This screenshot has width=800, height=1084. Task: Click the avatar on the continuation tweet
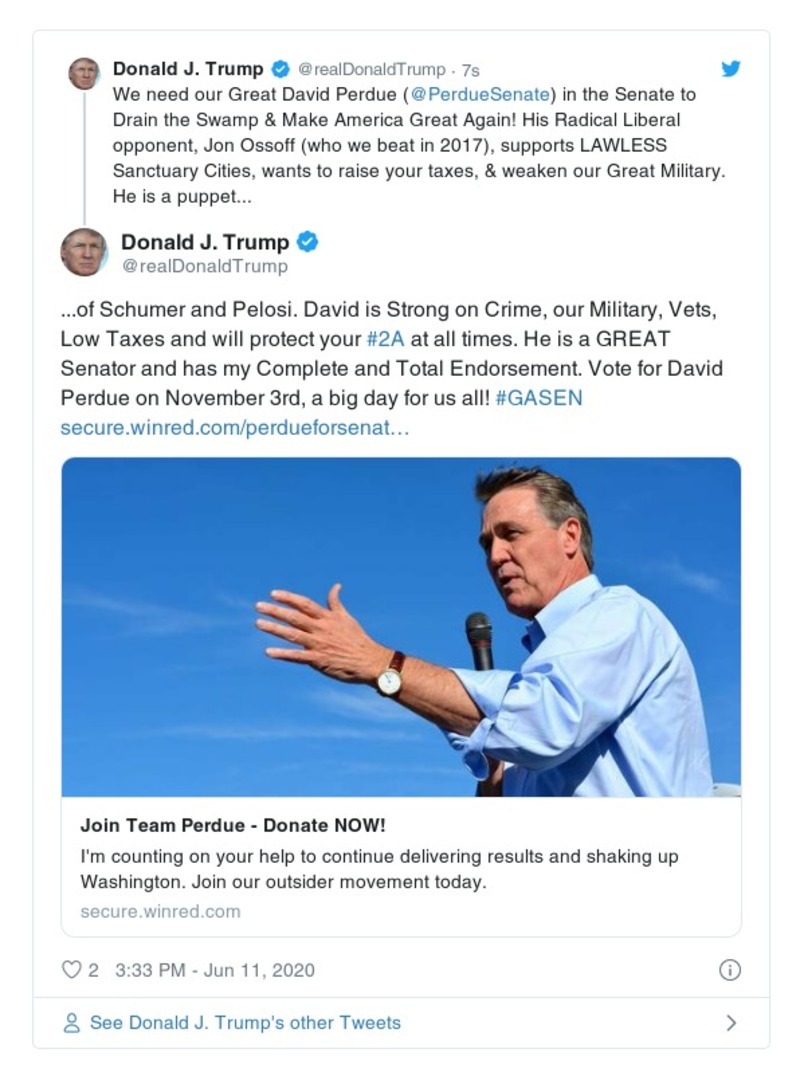pos(86,252)
